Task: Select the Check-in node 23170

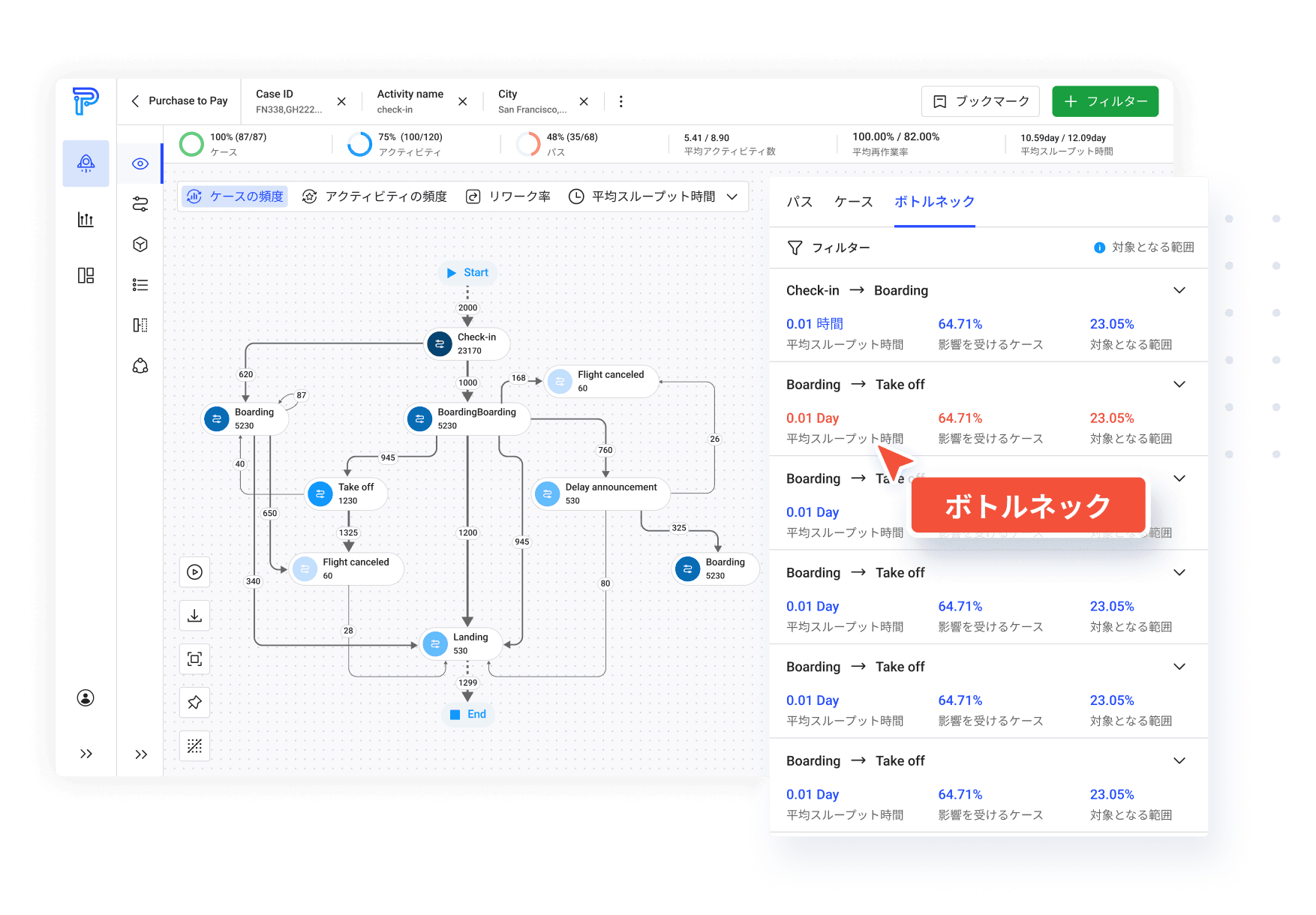Action: click(x=467, y=343)
